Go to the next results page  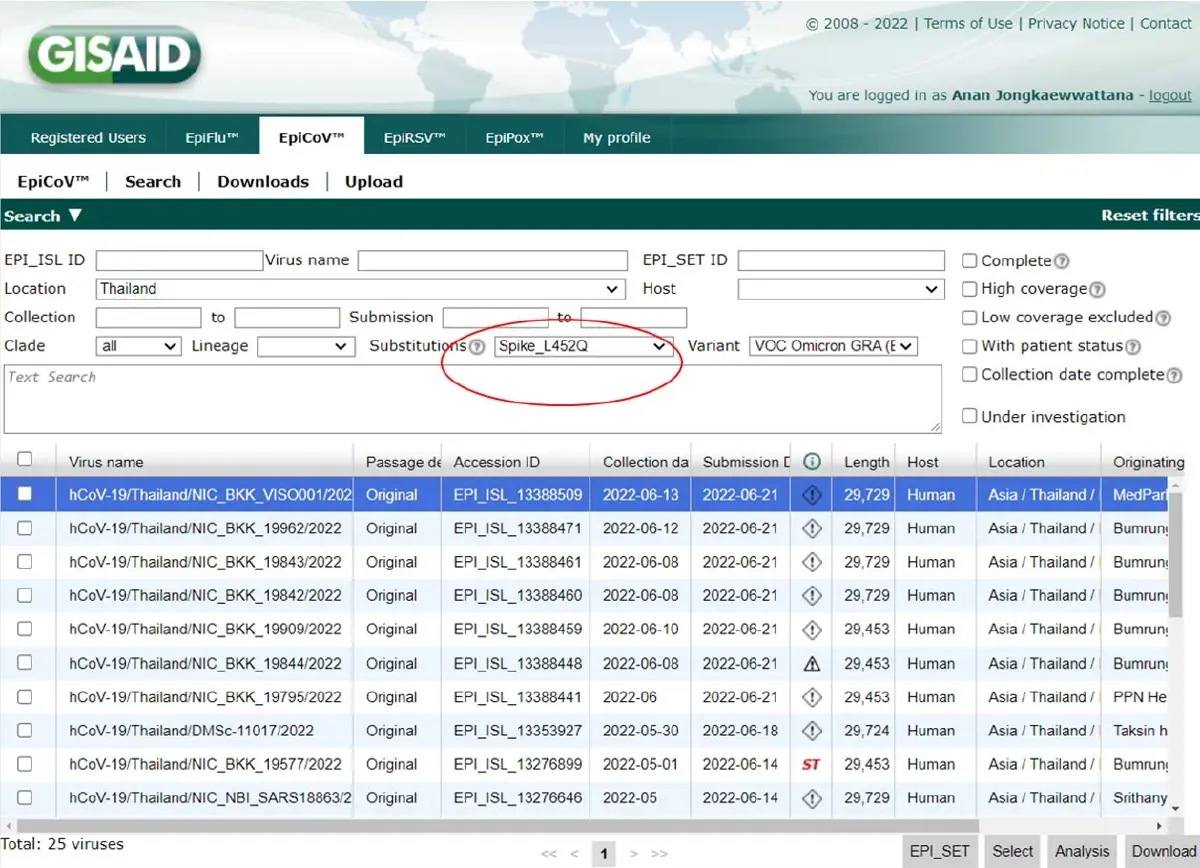(x=633, y=854)
